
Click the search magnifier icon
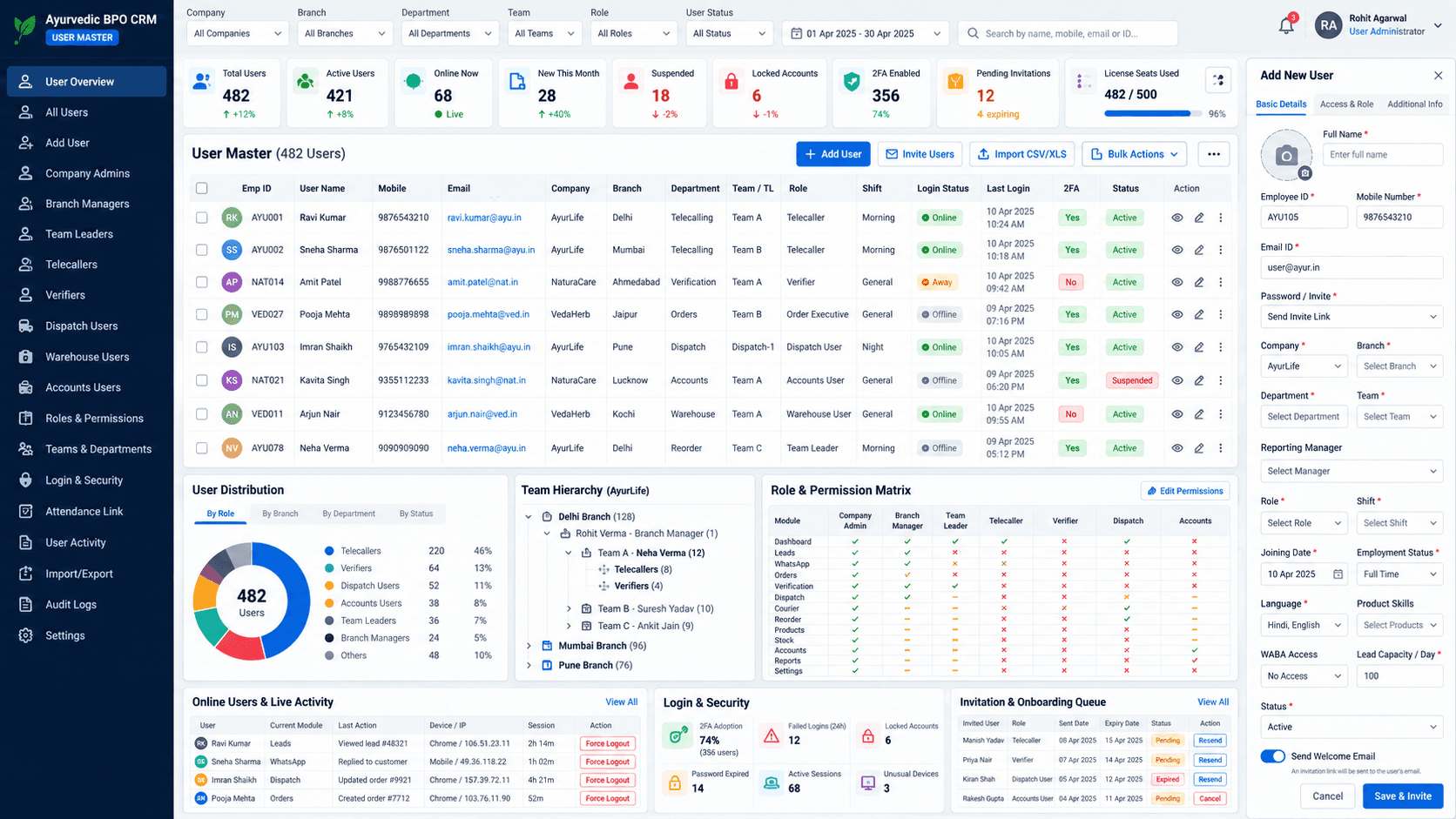coord(973,34)
